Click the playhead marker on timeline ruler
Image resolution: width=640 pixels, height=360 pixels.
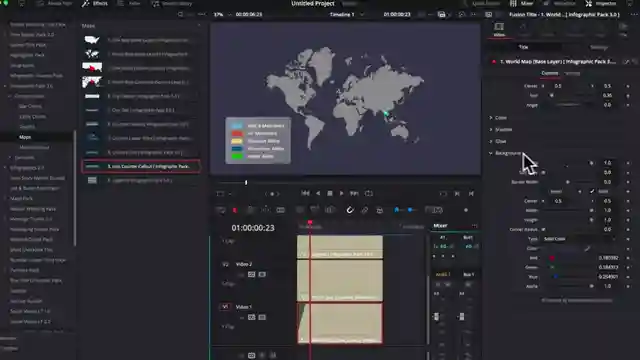[x=310, y=222]
